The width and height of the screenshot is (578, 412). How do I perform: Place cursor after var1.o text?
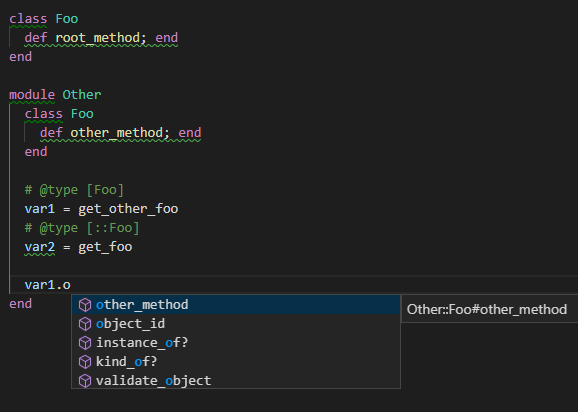[71, 285]
